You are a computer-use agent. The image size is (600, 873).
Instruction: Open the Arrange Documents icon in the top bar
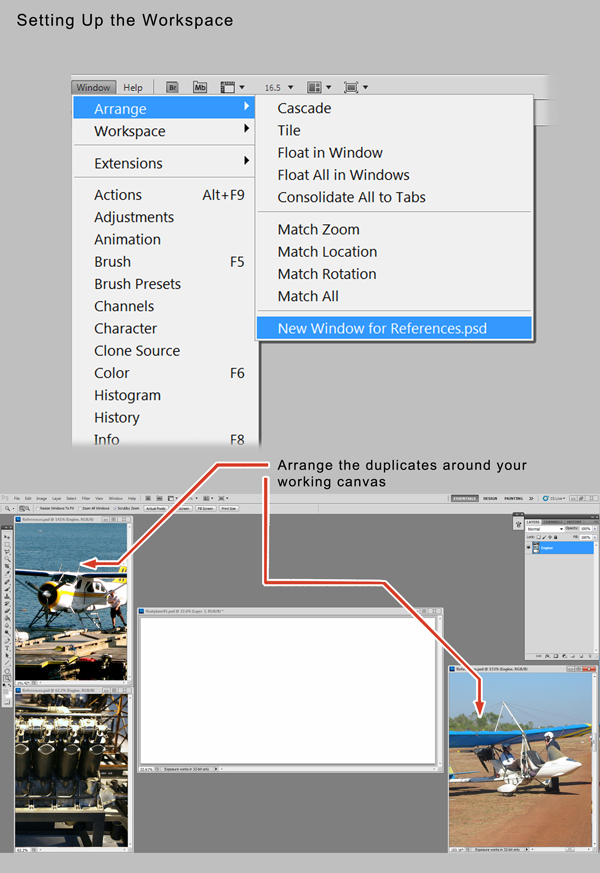pos(314,87)
